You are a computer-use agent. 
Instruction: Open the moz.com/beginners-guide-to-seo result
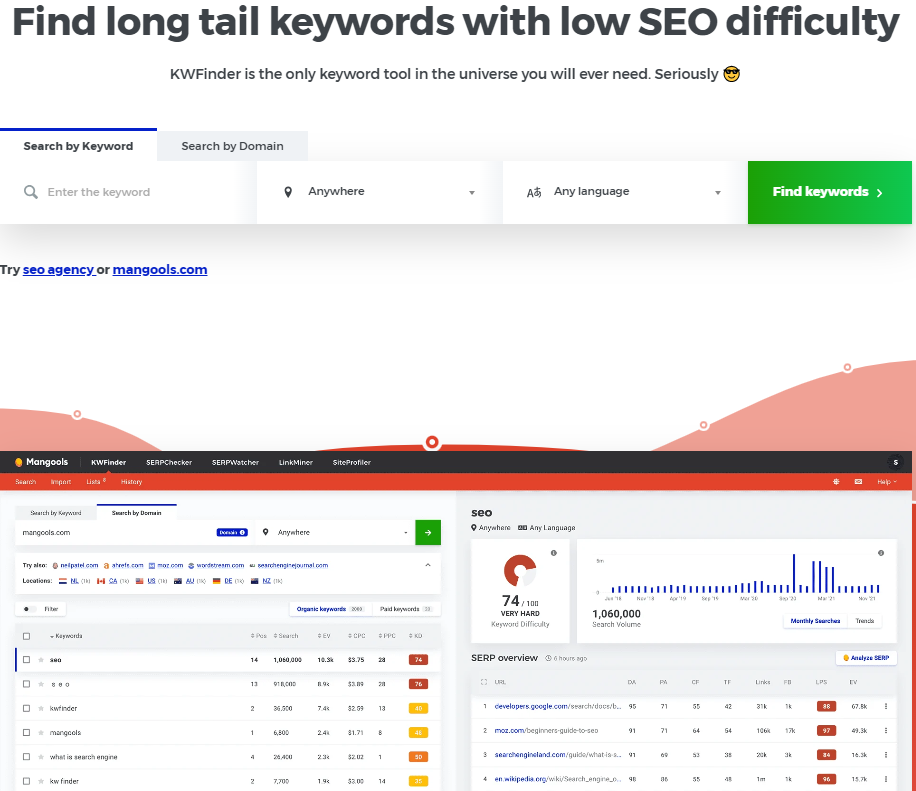pos(546,730)
